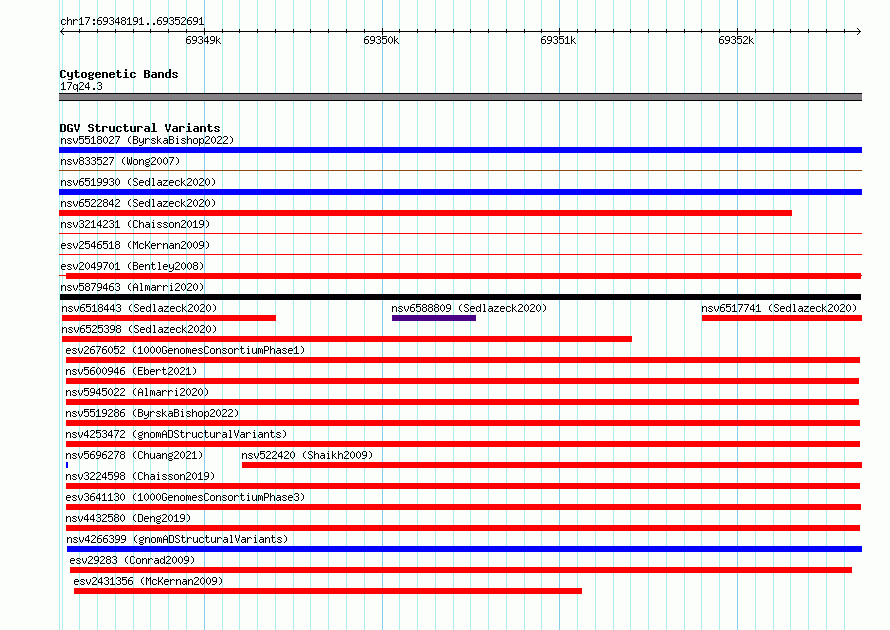This screenshot has height=630, width=890.
Task: Click the nsv5945022 (Almarri2020) label
Action: (x=137, y=392)
